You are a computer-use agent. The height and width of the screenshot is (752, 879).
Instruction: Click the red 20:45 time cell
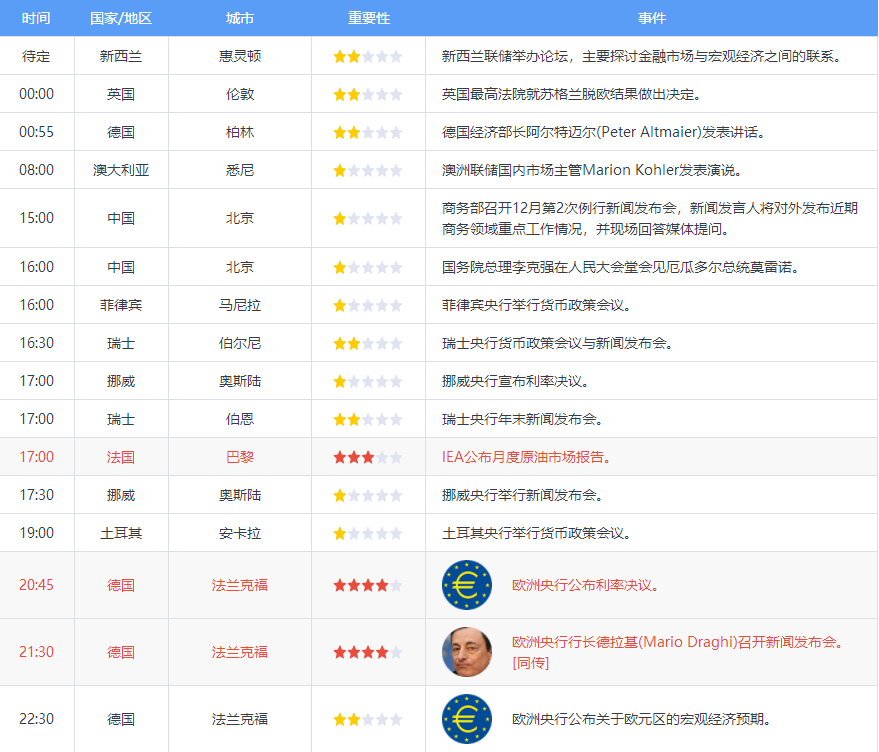click(x=36, y=585)
